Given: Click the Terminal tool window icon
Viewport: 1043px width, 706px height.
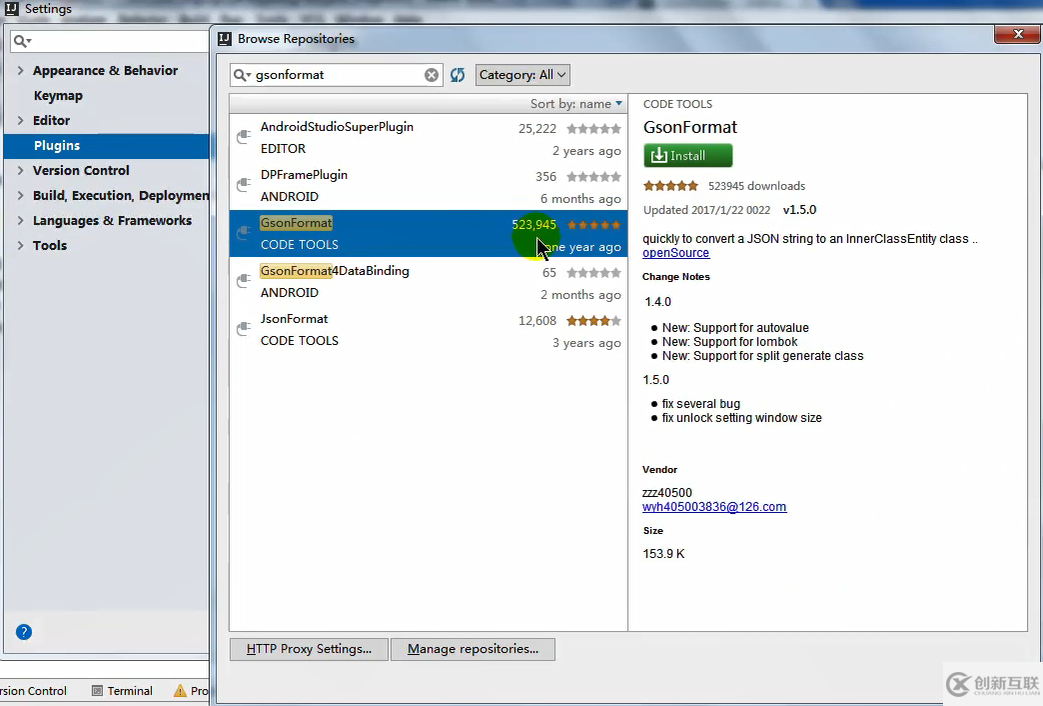Looking at the screenshot, I should tap(97, 691).
